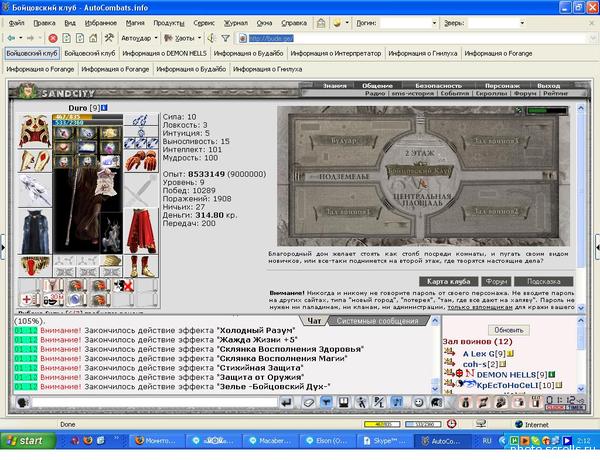Click the red pants equipment slot
Image resolution: width=600 pixels, height=460 pixels.
pos(141,231)
